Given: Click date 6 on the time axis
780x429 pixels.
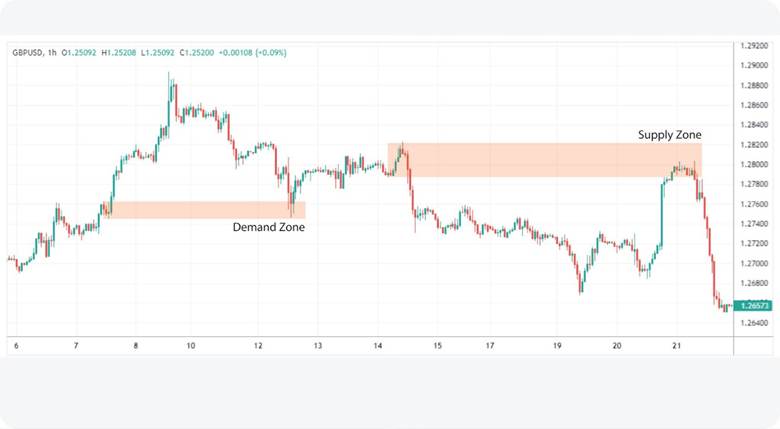Looking at the screenshot, I should (x=16, y=345).
